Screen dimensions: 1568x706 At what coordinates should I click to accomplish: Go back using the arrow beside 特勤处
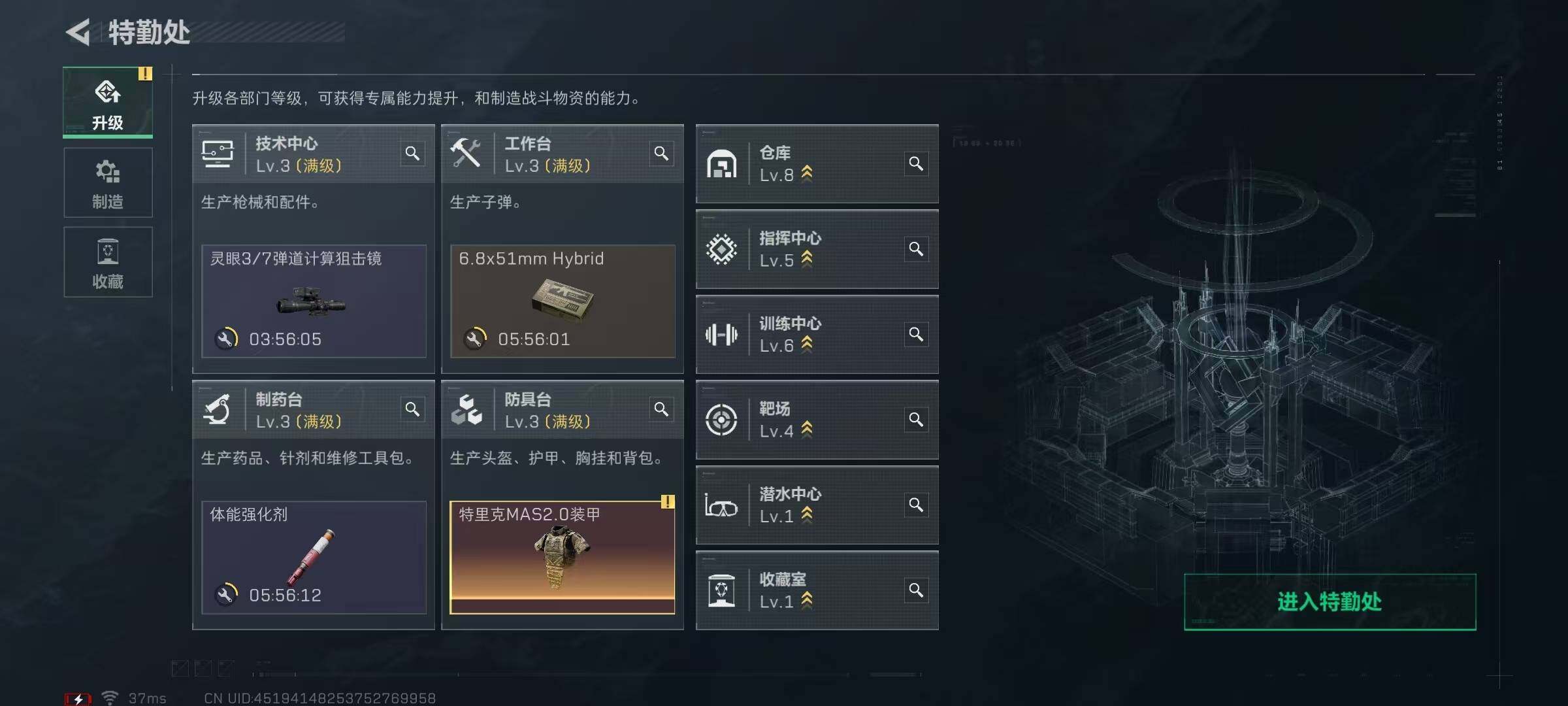tap(78, 32)
